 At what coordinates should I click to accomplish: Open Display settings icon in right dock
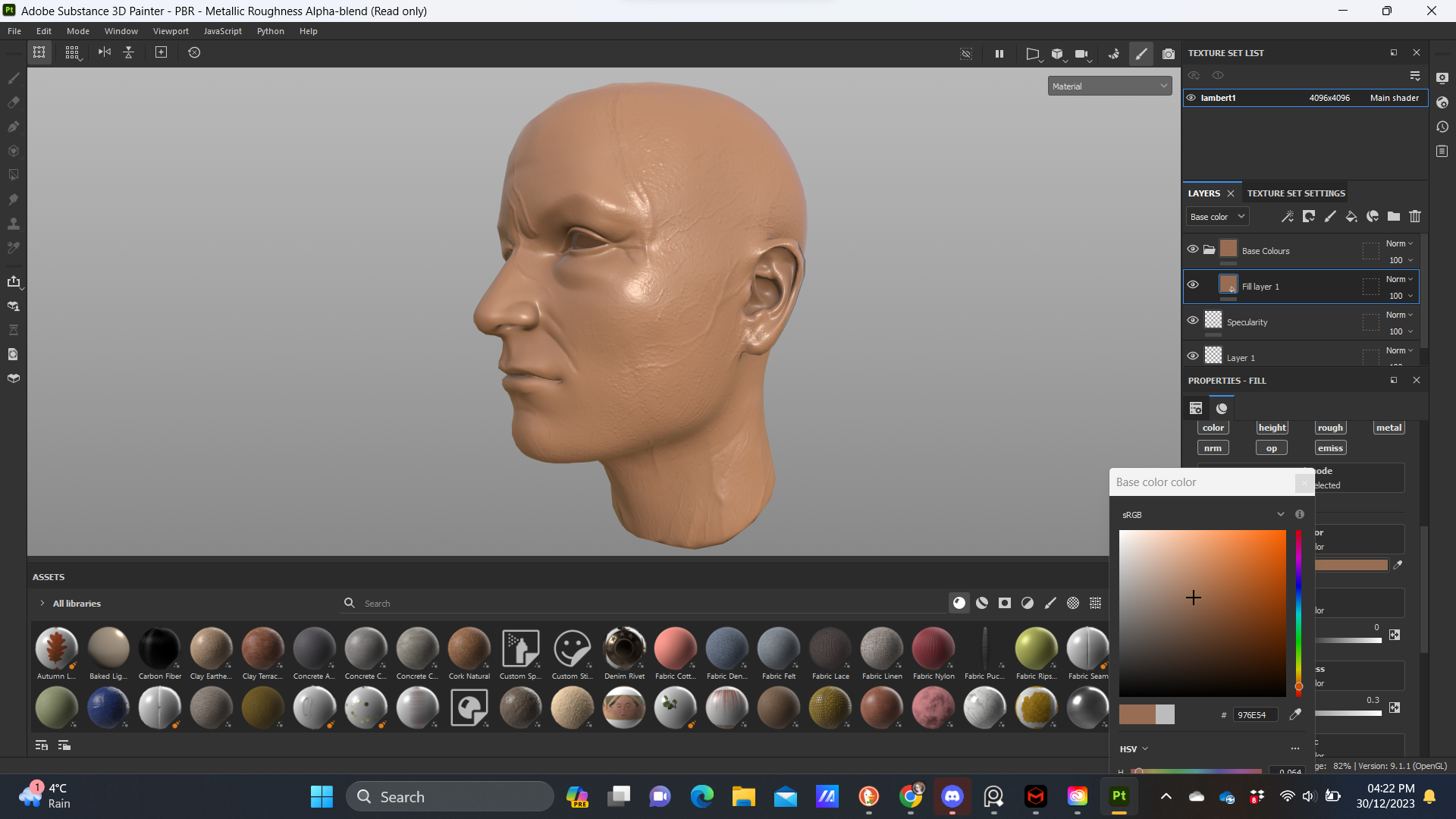(1442, 78)
